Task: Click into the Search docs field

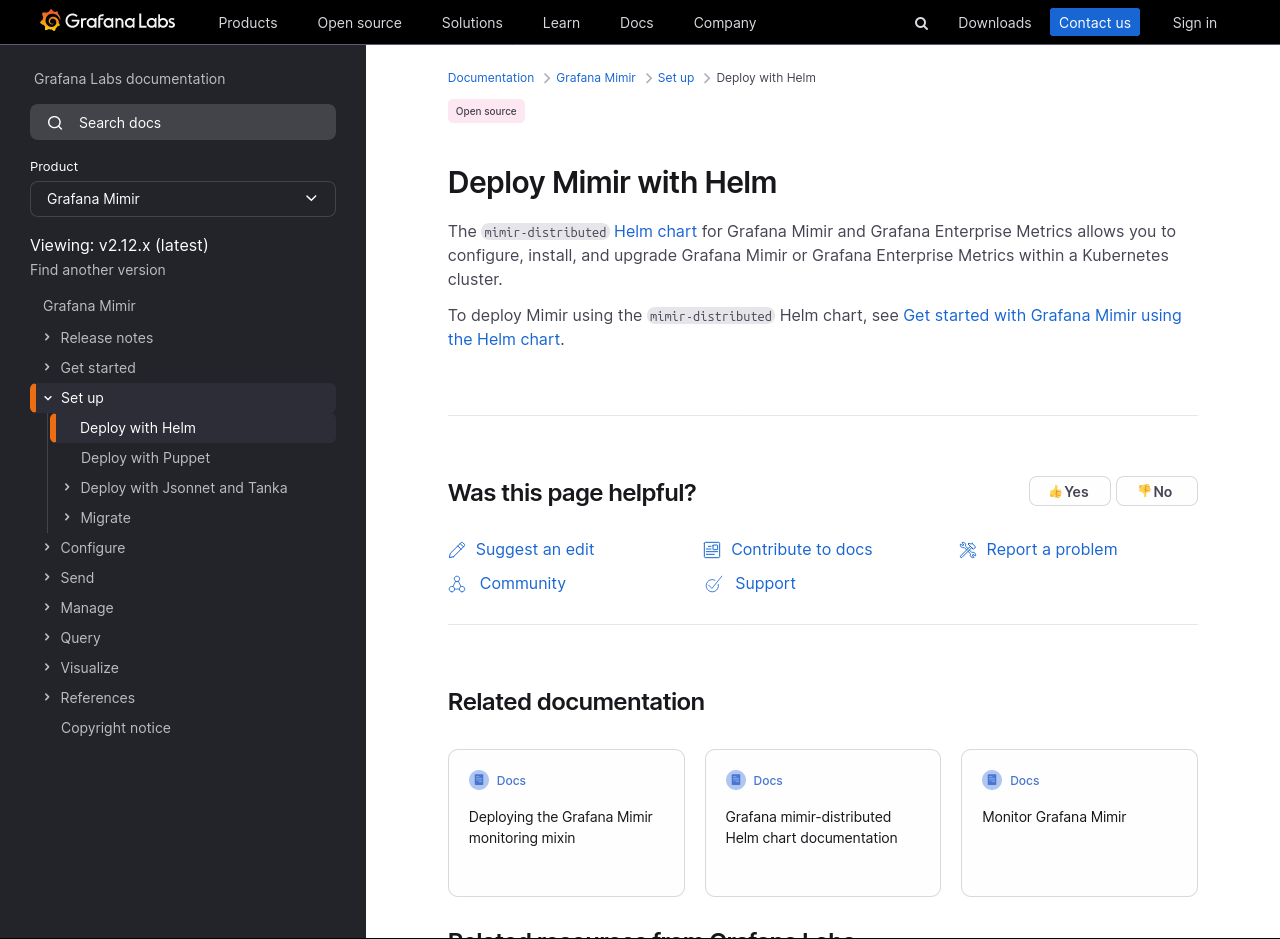Action: pyautogui.click(x=200, y=122)
